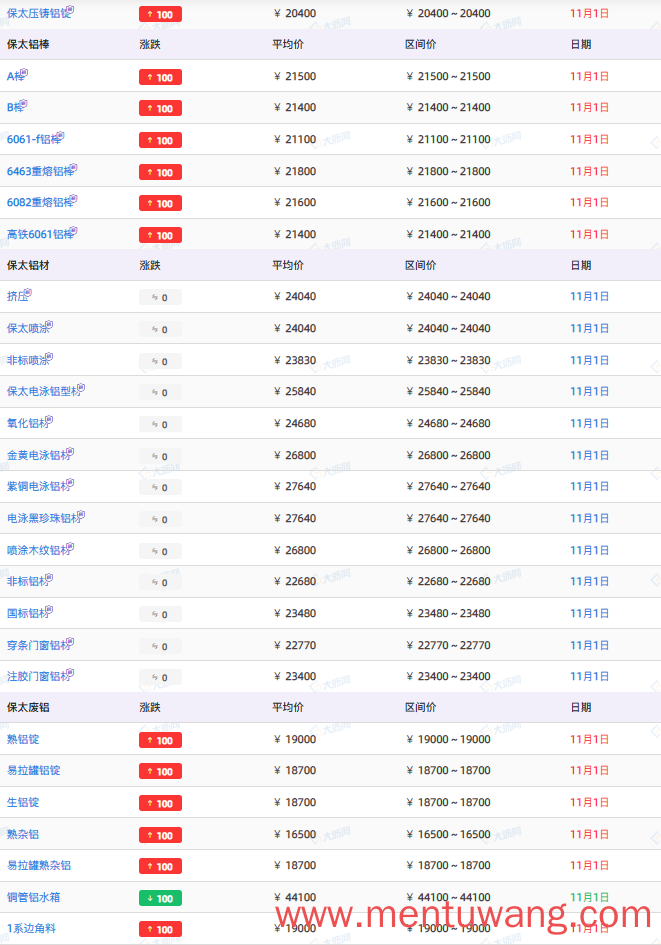Viewport: 661px width, 945px height.
Task: Click the average price ¥ 16500
Action: 295,835
